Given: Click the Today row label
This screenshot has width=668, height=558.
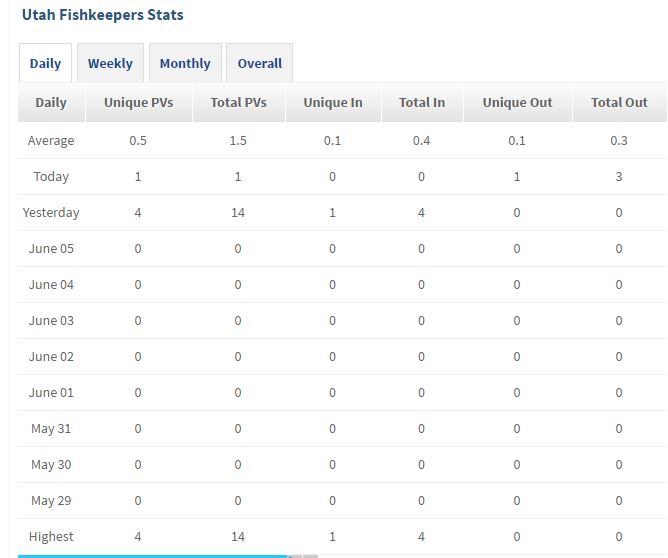Looking at the screenshot, I should tap(51, 176).
